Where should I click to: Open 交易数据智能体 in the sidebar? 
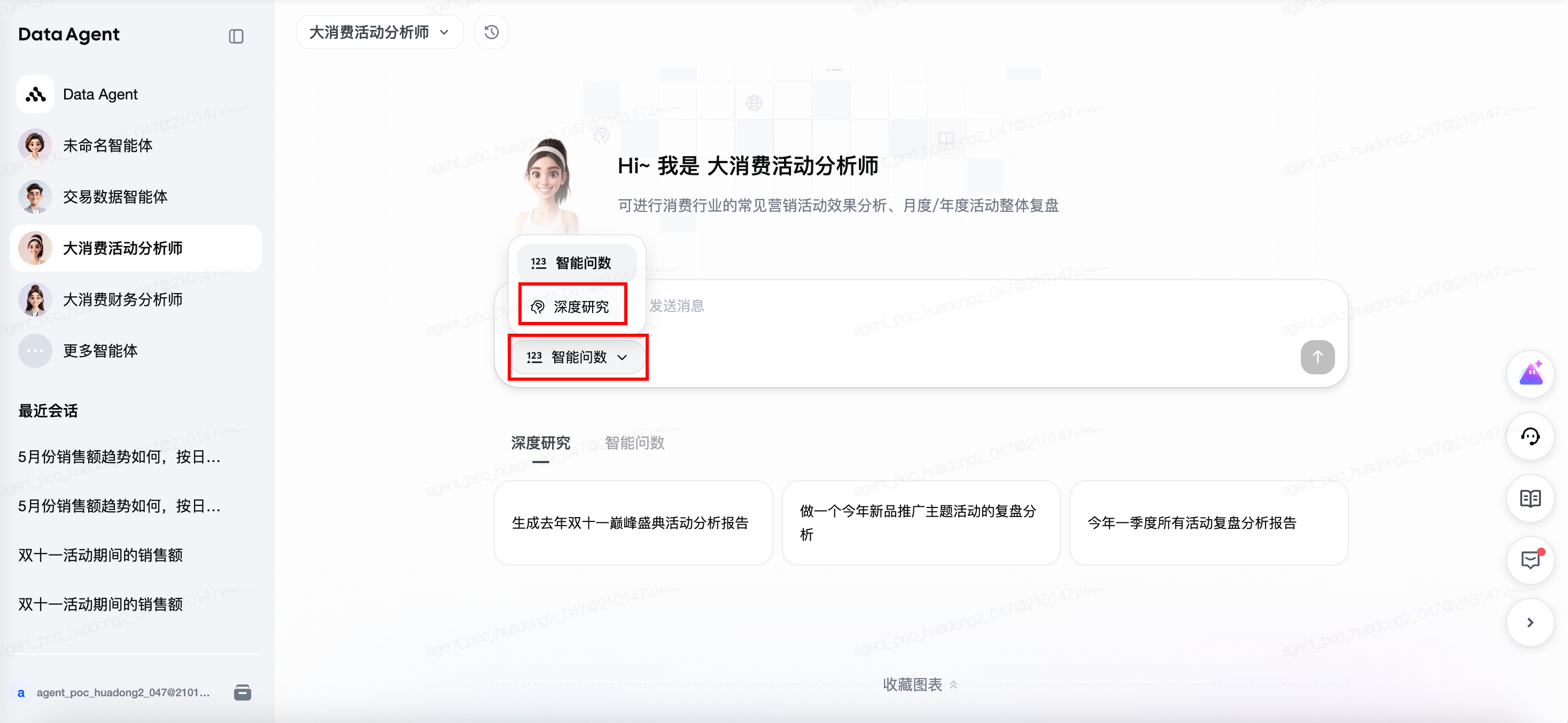click(x=115, y=197)
